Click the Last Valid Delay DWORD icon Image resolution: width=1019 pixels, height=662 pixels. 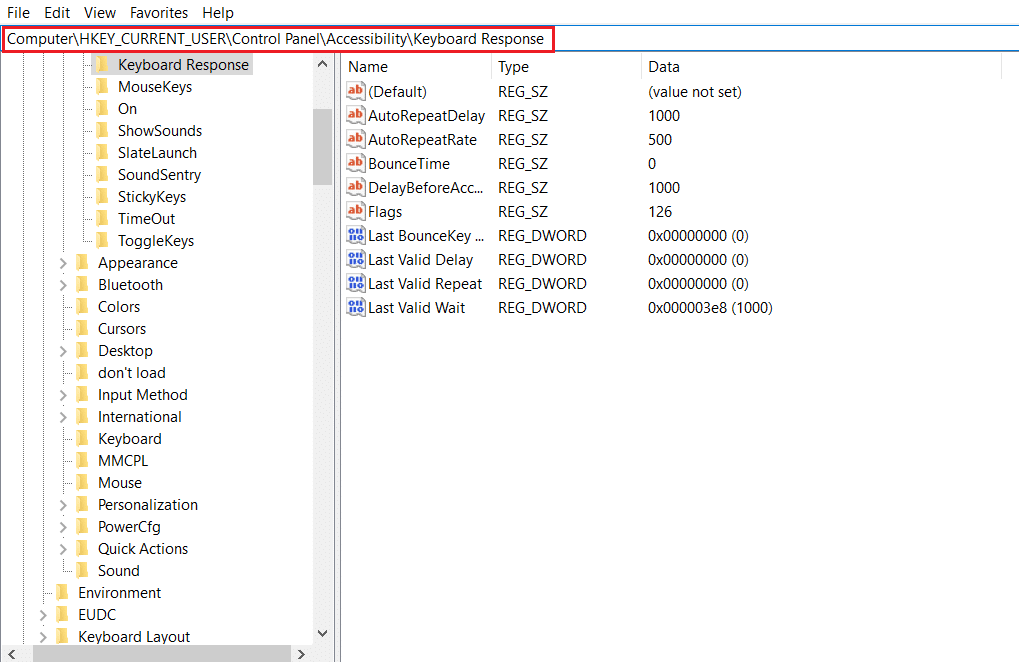click(x=355, y=259)
